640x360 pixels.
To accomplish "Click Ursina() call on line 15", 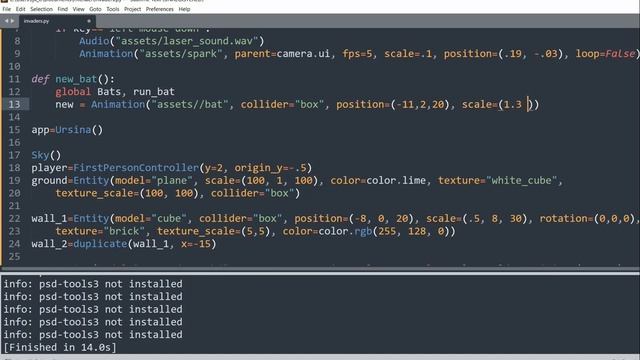I will 79,130.
